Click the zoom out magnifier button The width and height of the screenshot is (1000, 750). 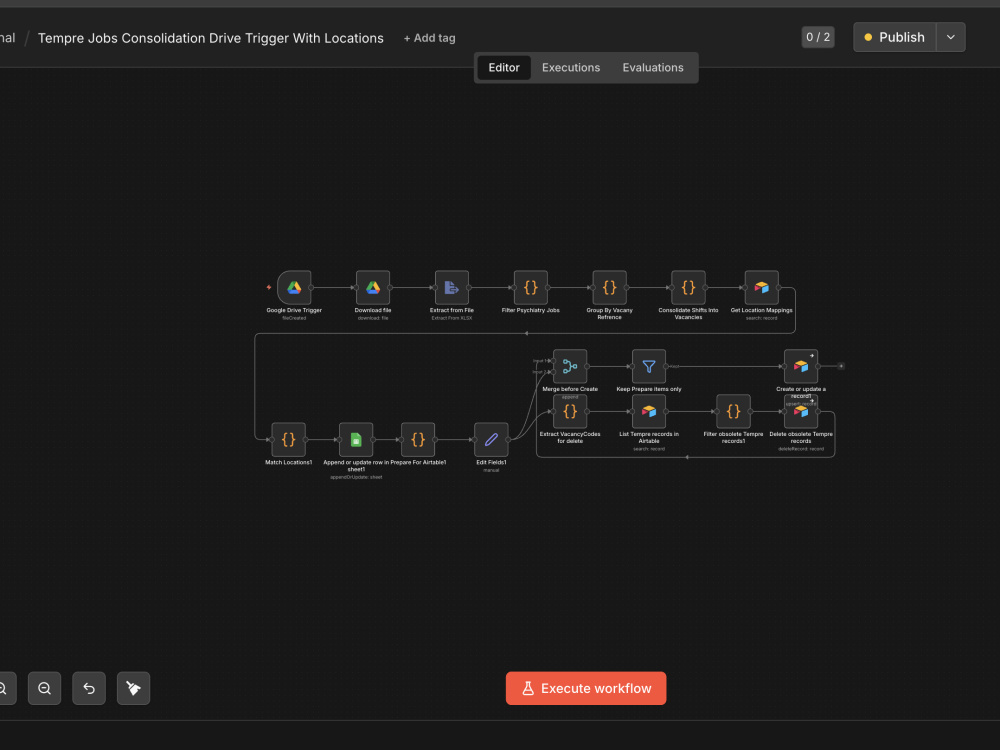coord(44,688)
